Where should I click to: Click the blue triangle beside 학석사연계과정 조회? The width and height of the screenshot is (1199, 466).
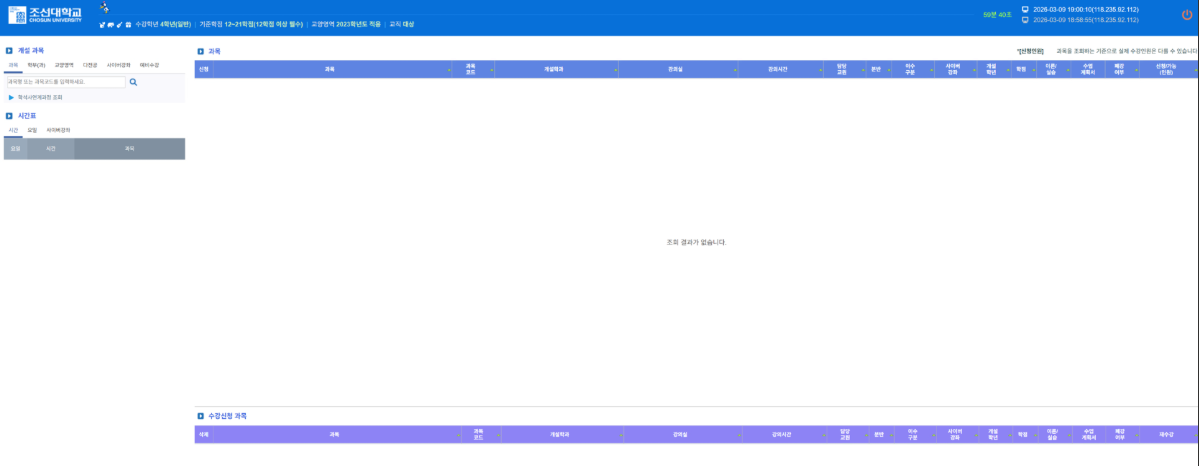pyautogui.click(x=11, y=97)
